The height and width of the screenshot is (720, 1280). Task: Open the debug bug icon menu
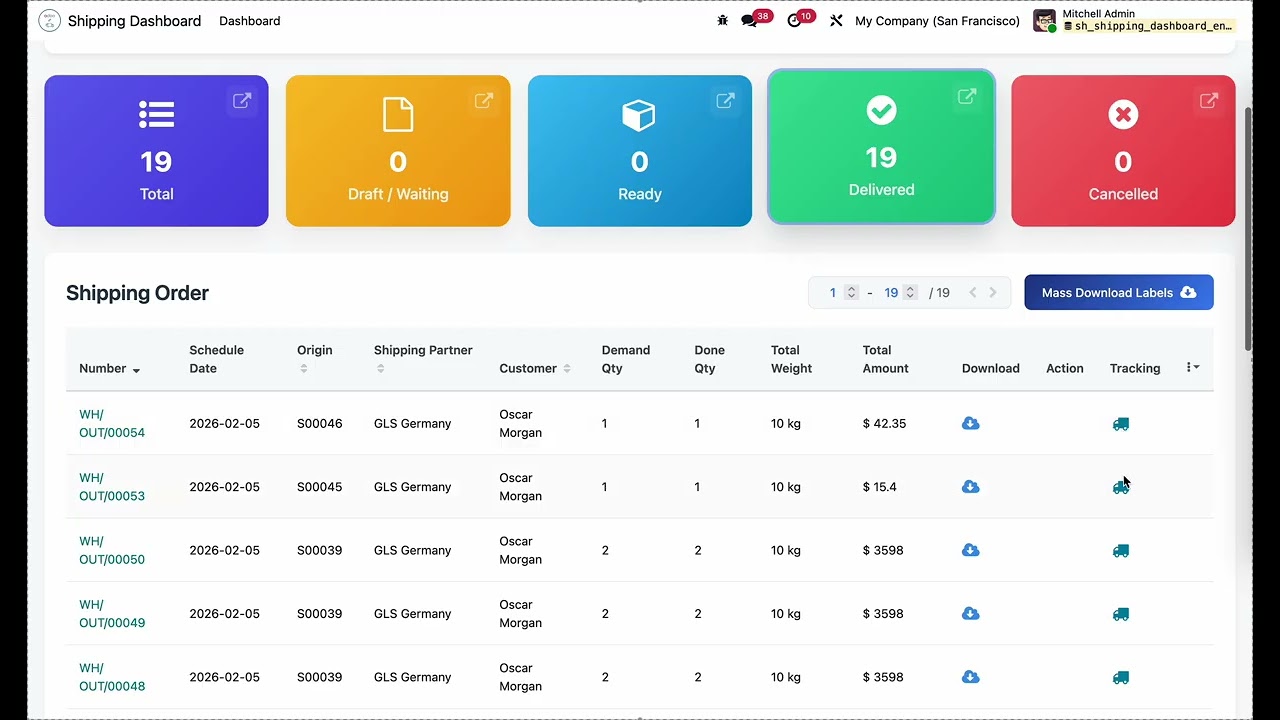pos(723,21)
